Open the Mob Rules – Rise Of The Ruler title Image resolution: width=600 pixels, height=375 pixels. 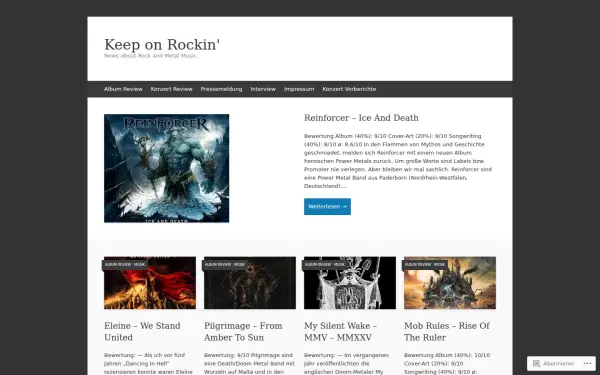(x=447, y=331)
